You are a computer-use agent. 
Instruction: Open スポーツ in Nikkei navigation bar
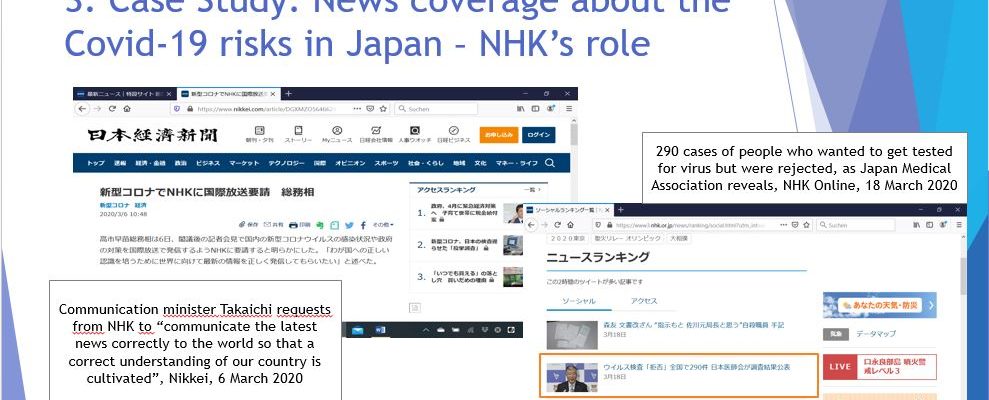(x=387, y=163)
